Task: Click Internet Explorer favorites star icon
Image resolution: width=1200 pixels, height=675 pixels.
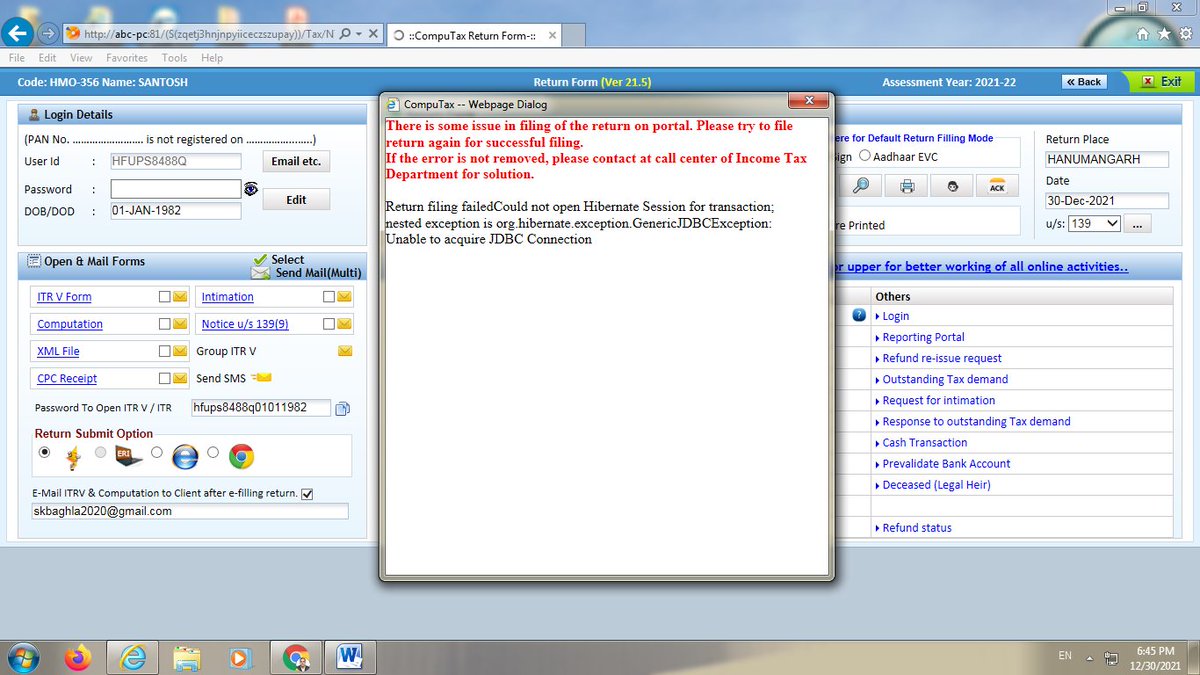Action: click(x=1163, y=33)
